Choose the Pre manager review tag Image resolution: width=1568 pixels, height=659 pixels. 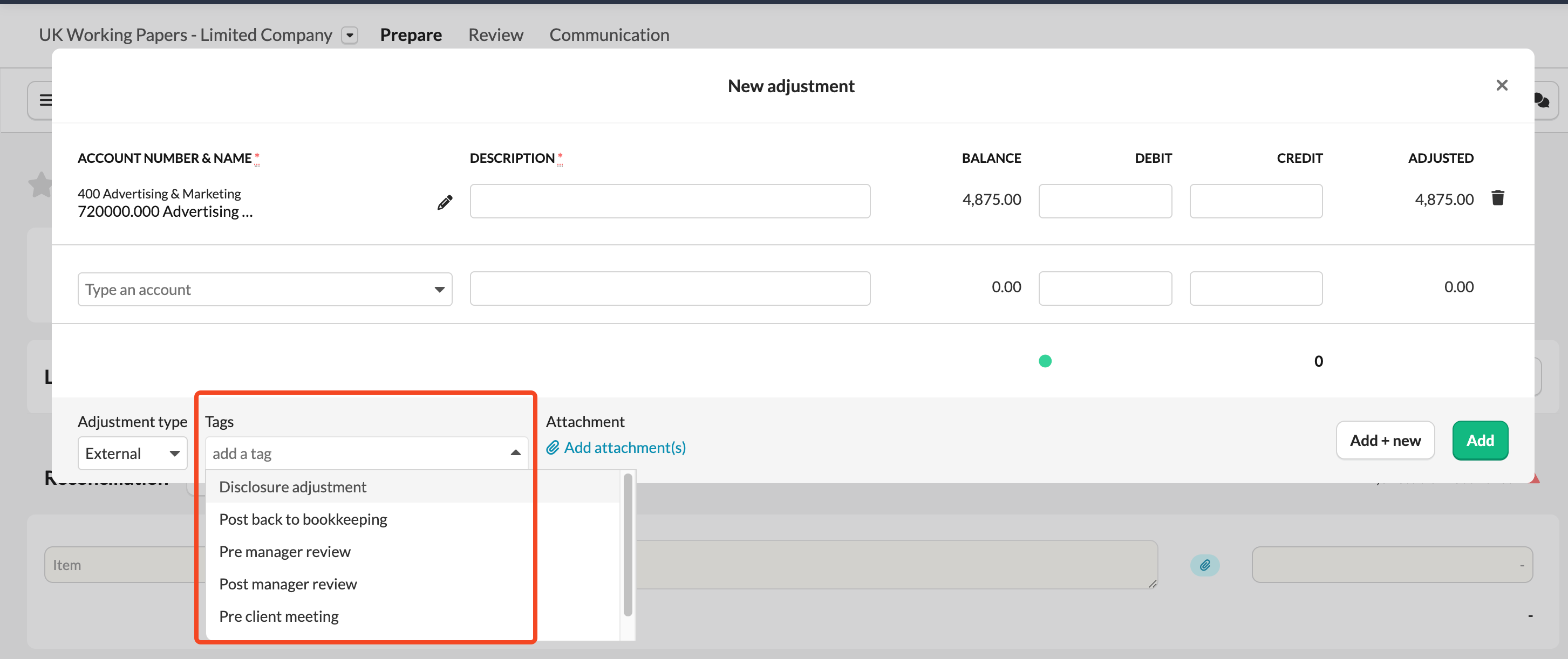(x=284, y=551)
